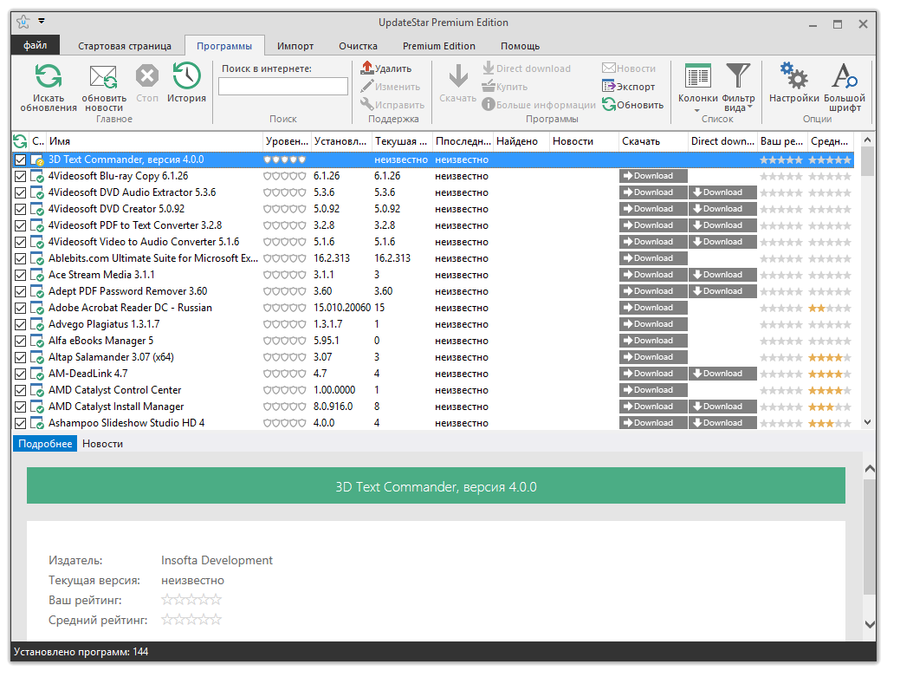Click the internet search input field
The height and width of the screenshot is (677, 900).
(283, 87)
